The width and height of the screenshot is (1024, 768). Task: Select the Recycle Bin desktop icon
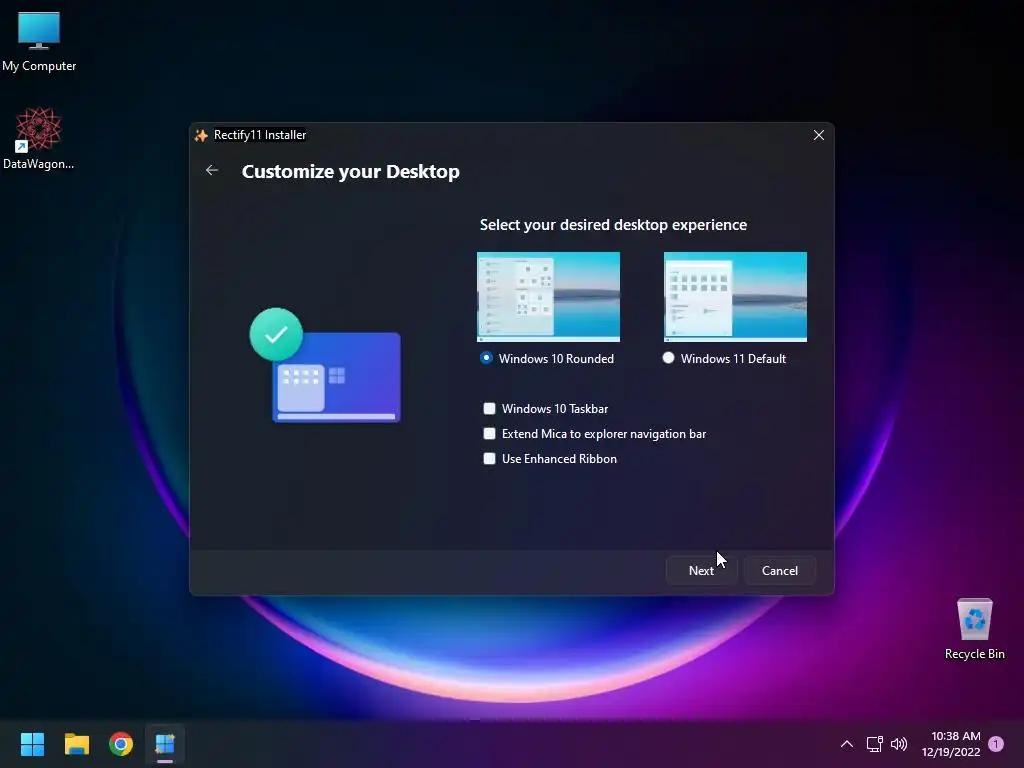pos(974,630)
